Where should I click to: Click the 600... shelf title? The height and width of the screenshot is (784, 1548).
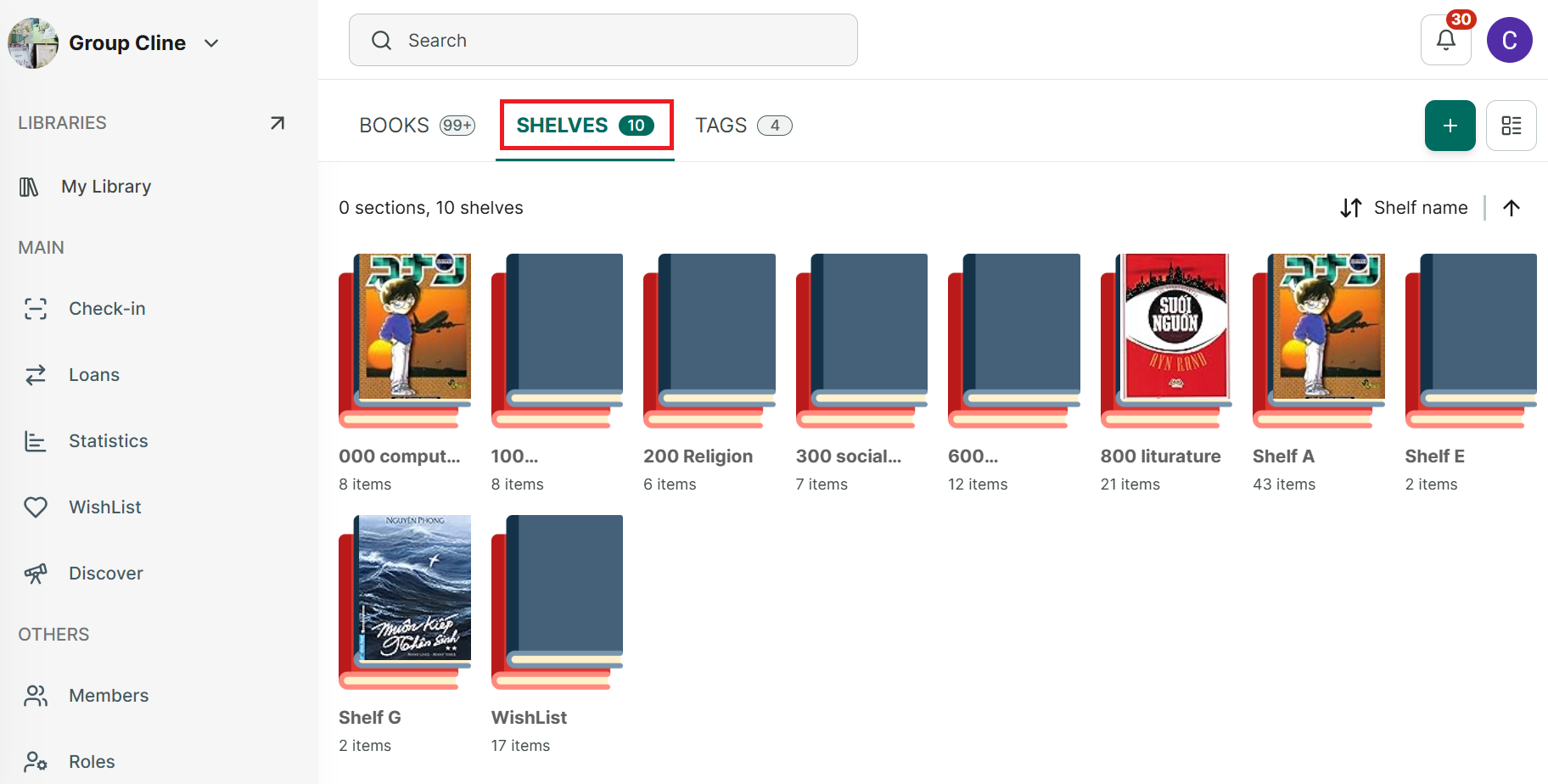pos(973,456)
